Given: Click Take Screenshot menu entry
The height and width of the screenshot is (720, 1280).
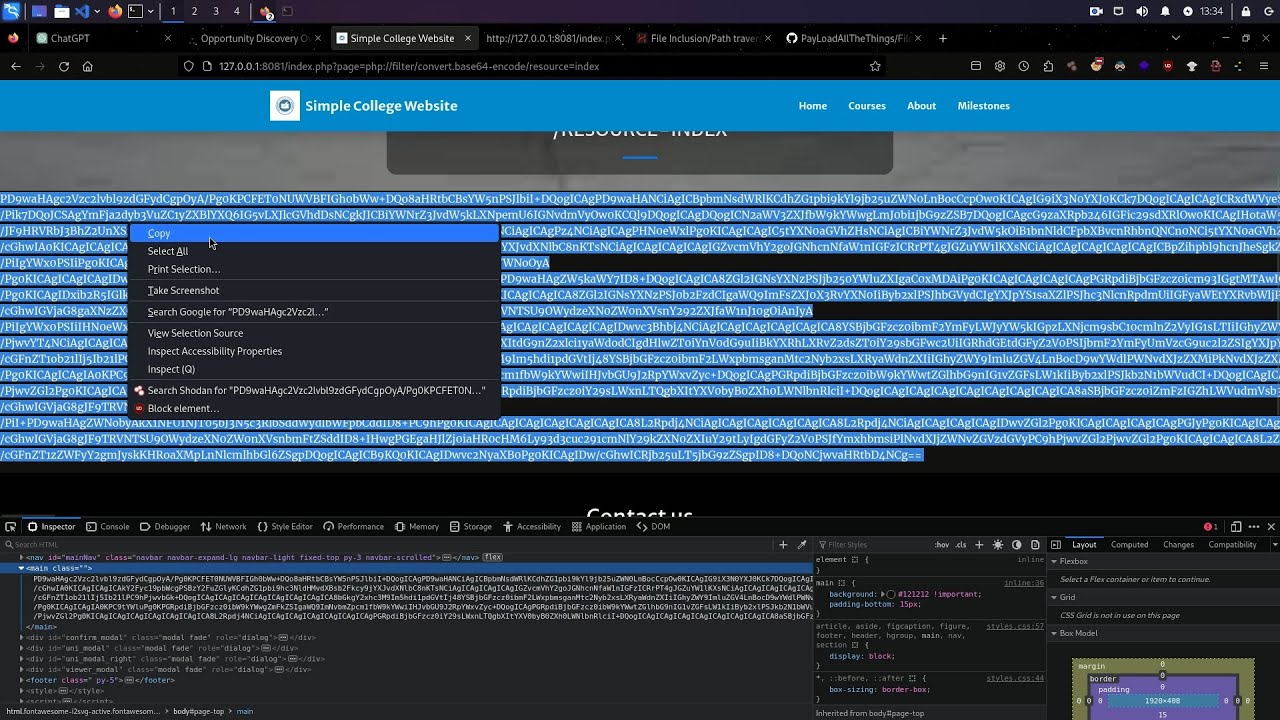Looking at the screenshot, I should click(x=314, y=290).
